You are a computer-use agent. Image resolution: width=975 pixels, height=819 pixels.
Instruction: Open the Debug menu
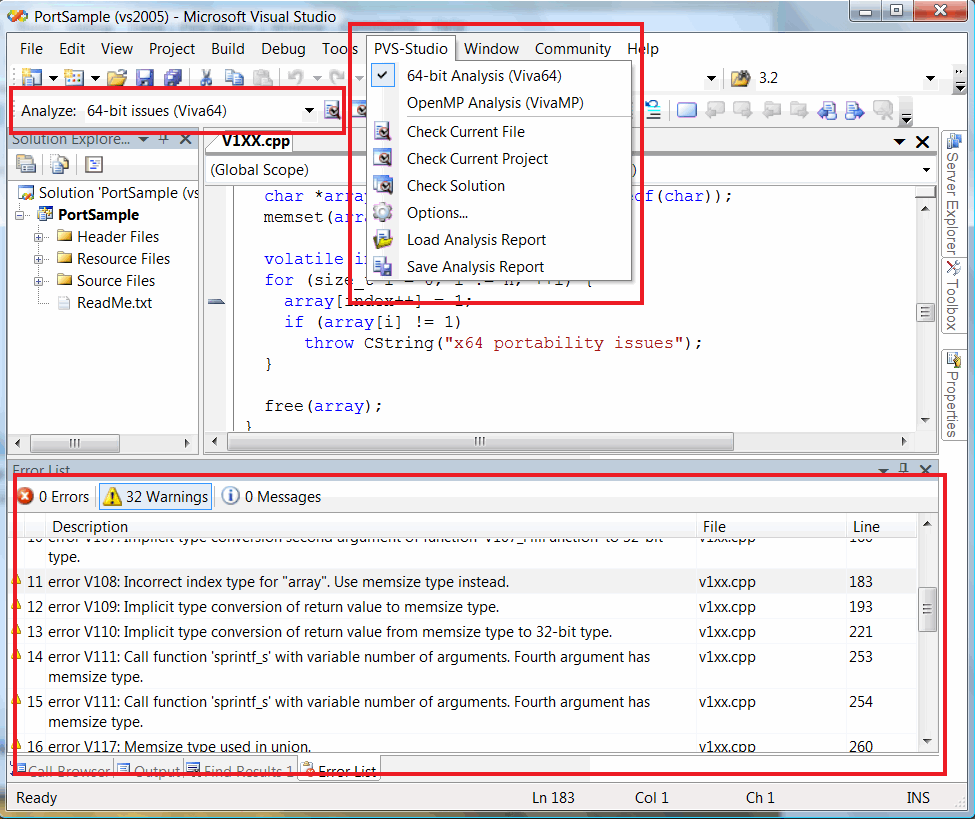coord(284,49)
